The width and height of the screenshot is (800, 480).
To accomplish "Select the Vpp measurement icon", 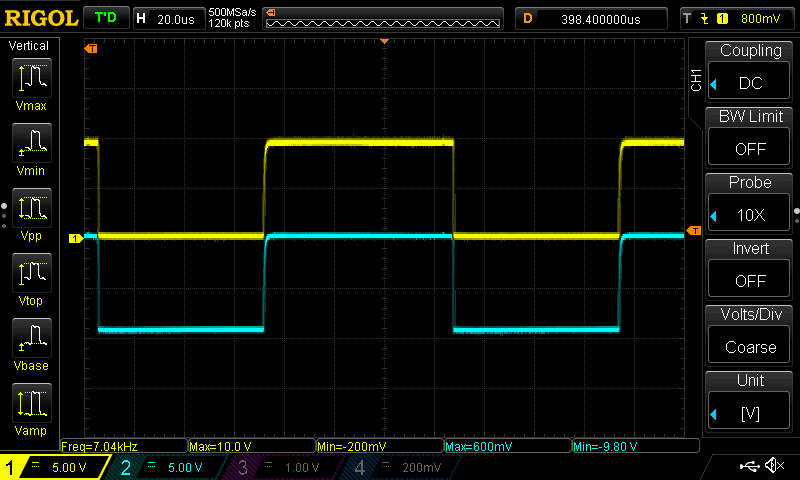I will (32, 208).
